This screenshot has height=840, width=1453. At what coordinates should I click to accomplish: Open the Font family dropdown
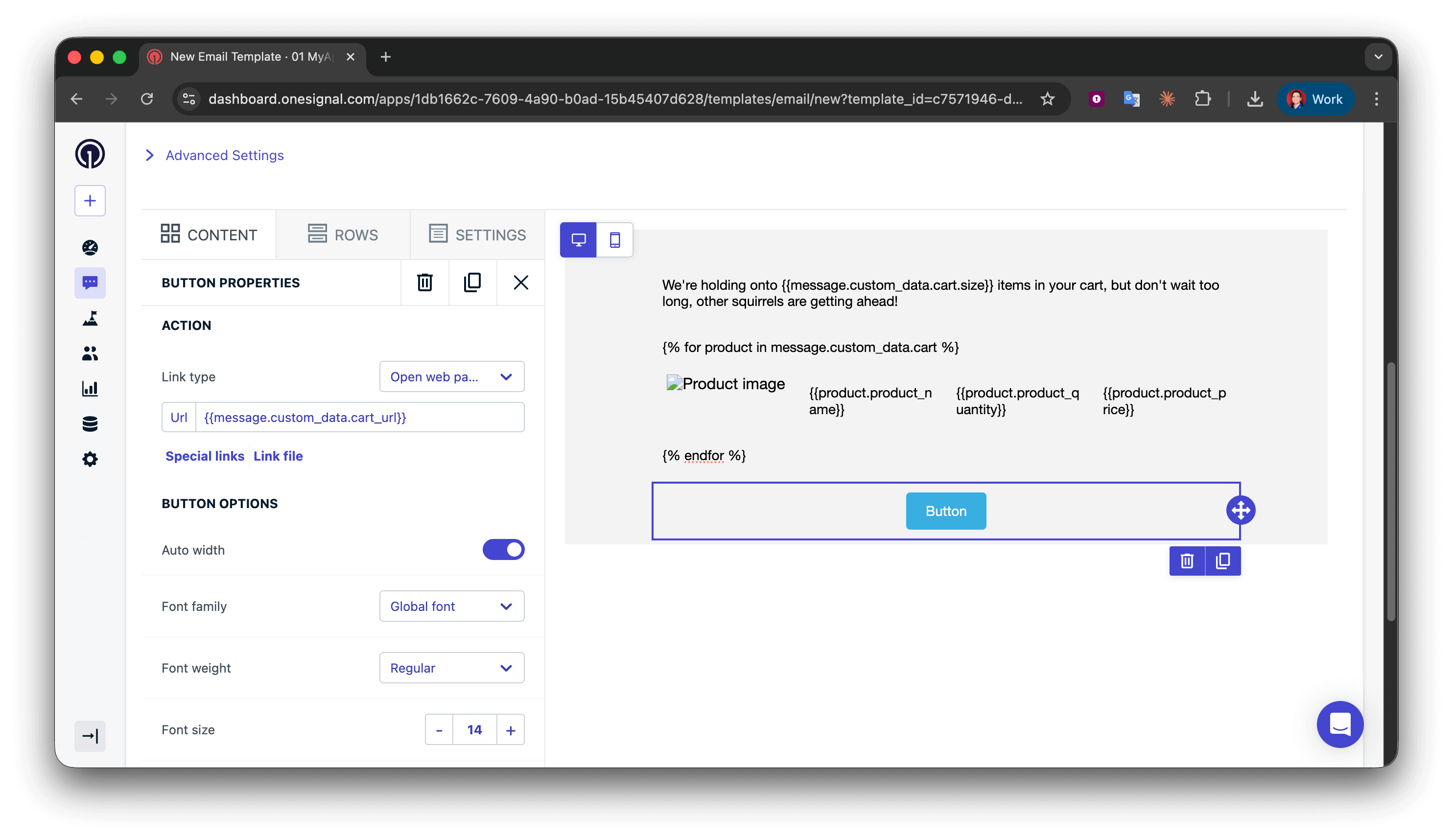[x=451, y=606]
